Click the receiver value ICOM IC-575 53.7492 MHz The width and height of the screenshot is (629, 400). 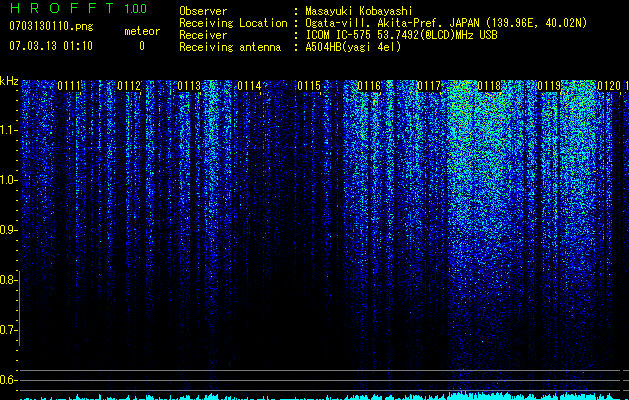pyautogui.click(x=401, y=35)
